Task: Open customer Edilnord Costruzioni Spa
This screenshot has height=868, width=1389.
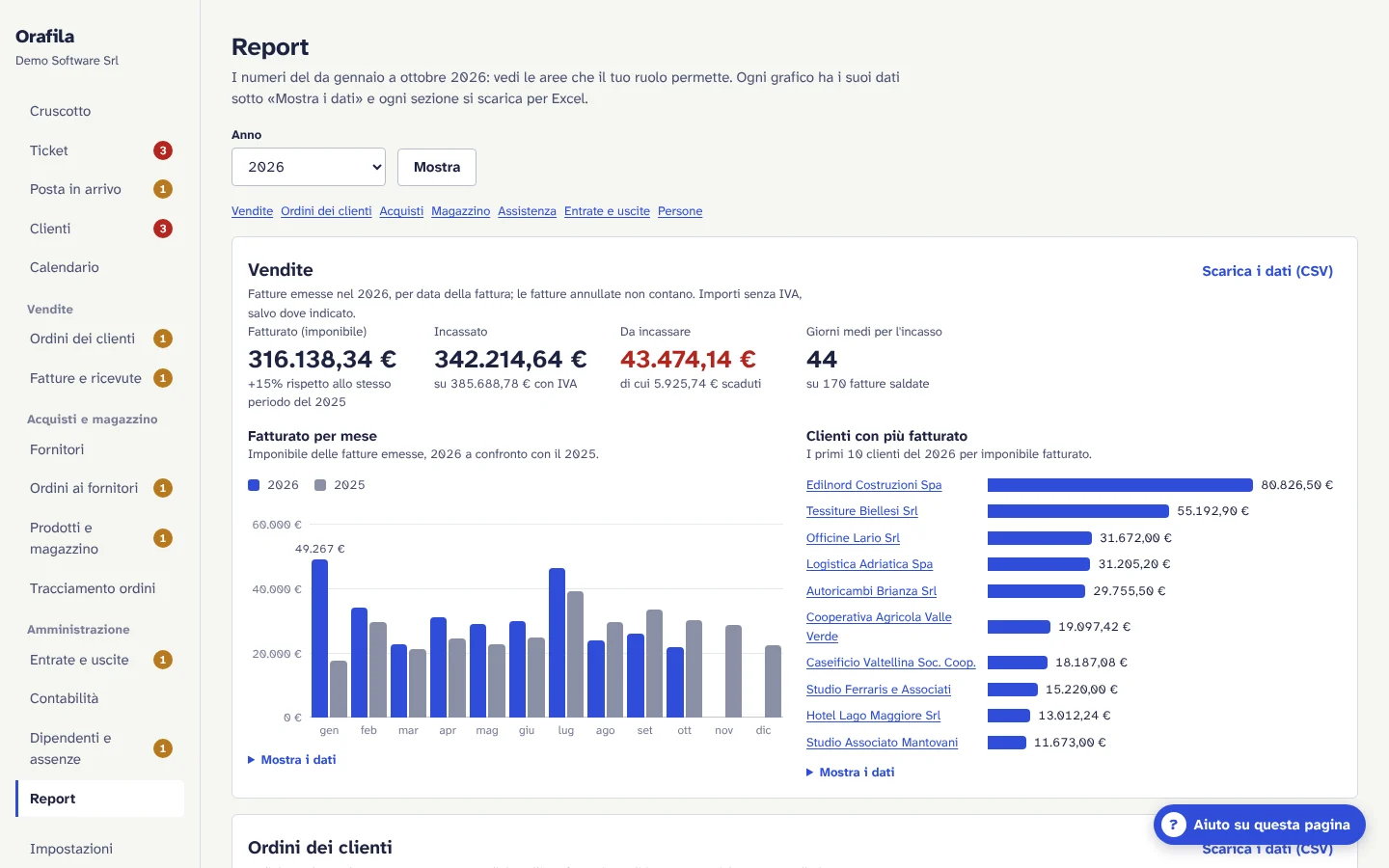Action: [874, 485]
